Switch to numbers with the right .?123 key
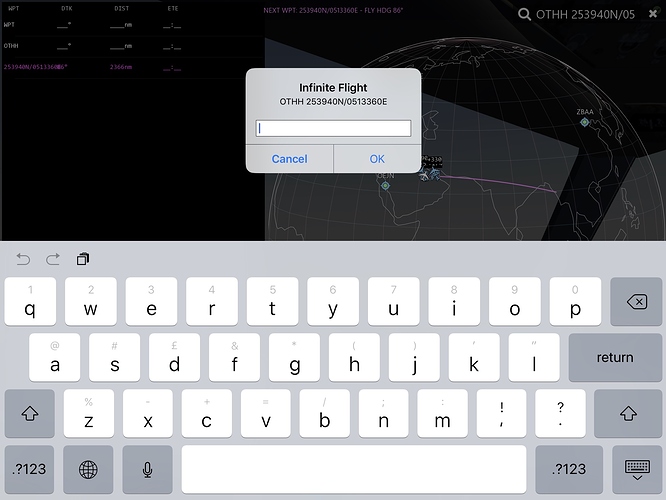This screenshot has height=500, width=666. click(x=569, y=469)
